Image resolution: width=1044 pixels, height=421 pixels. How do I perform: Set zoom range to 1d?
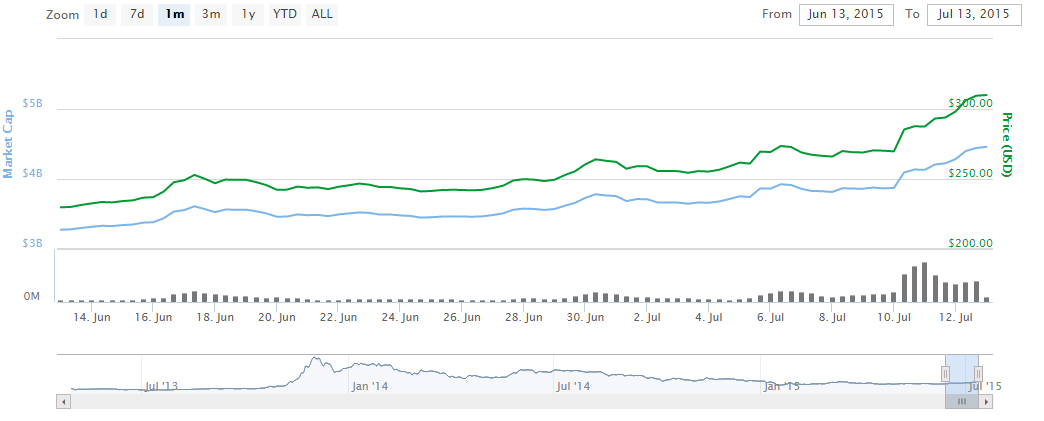coord(101,14)
